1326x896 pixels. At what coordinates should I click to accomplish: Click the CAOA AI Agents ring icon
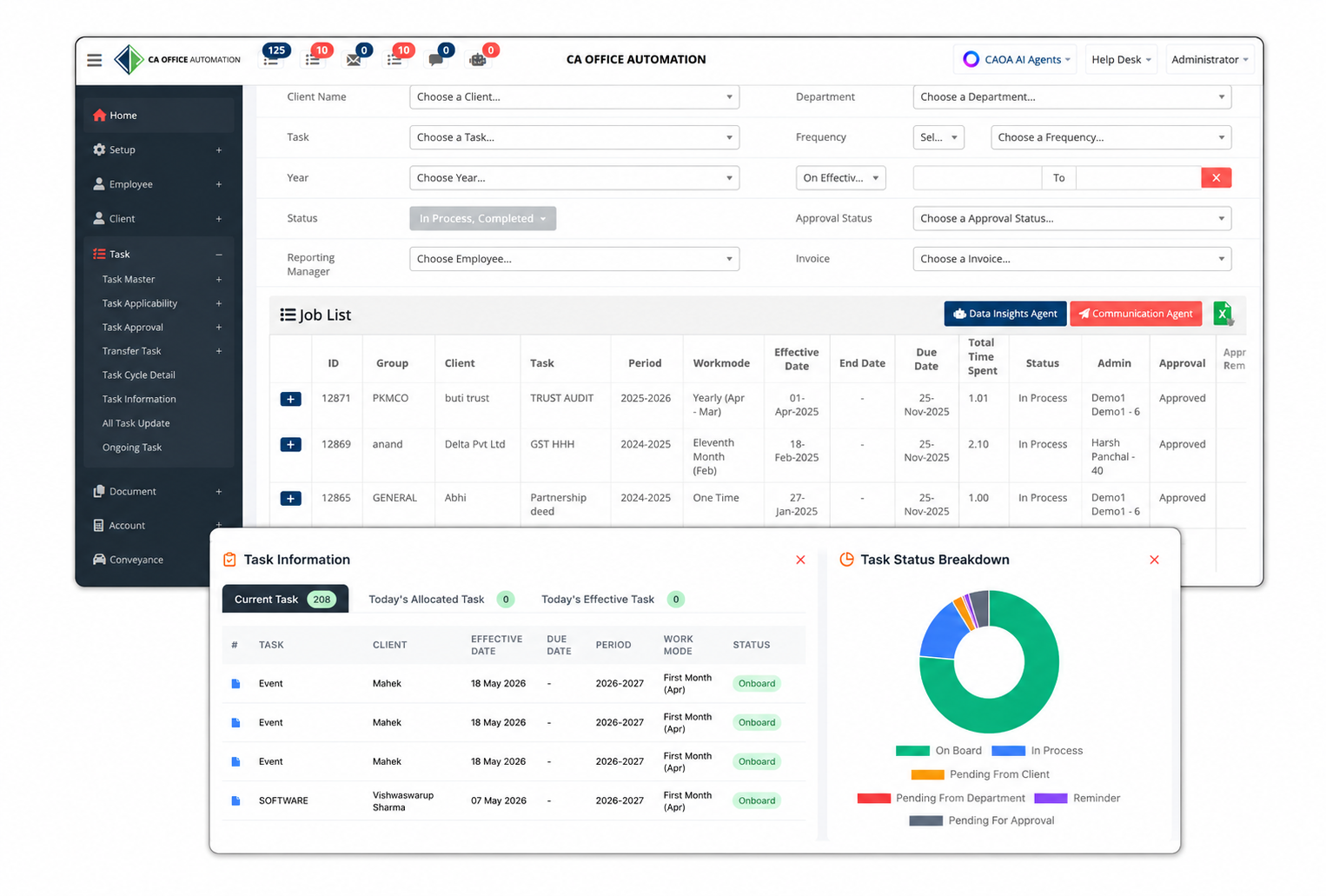point(971,59)
